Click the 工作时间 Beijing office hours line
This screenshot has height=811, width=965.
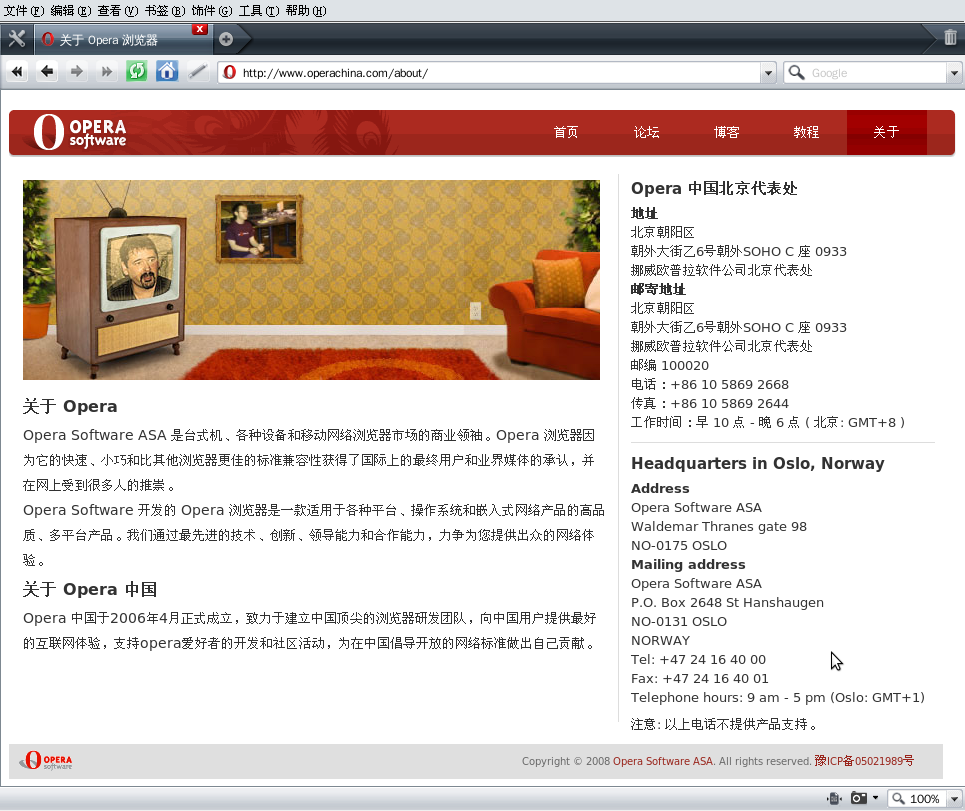(768, 423)
